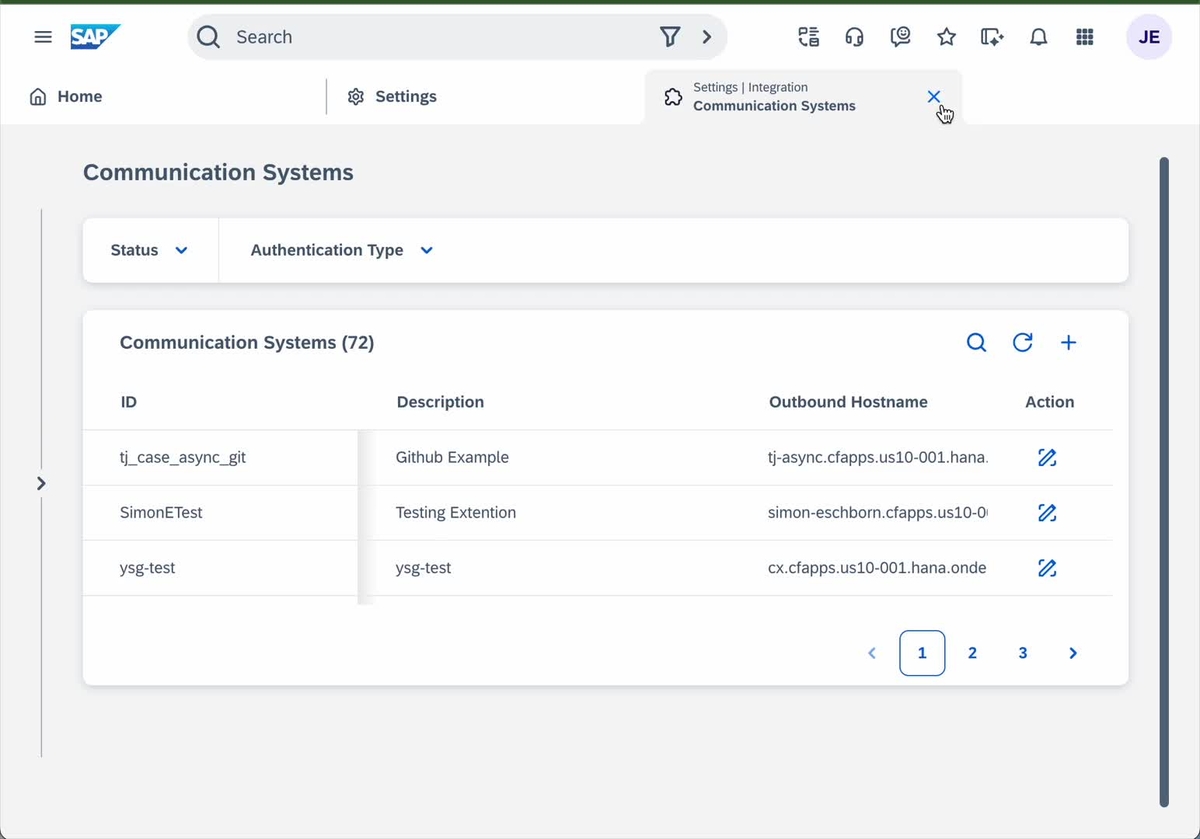Go to page 2 of results
Image resolution: width=1200 pixels, height=839 pixels.
(972, 653)
